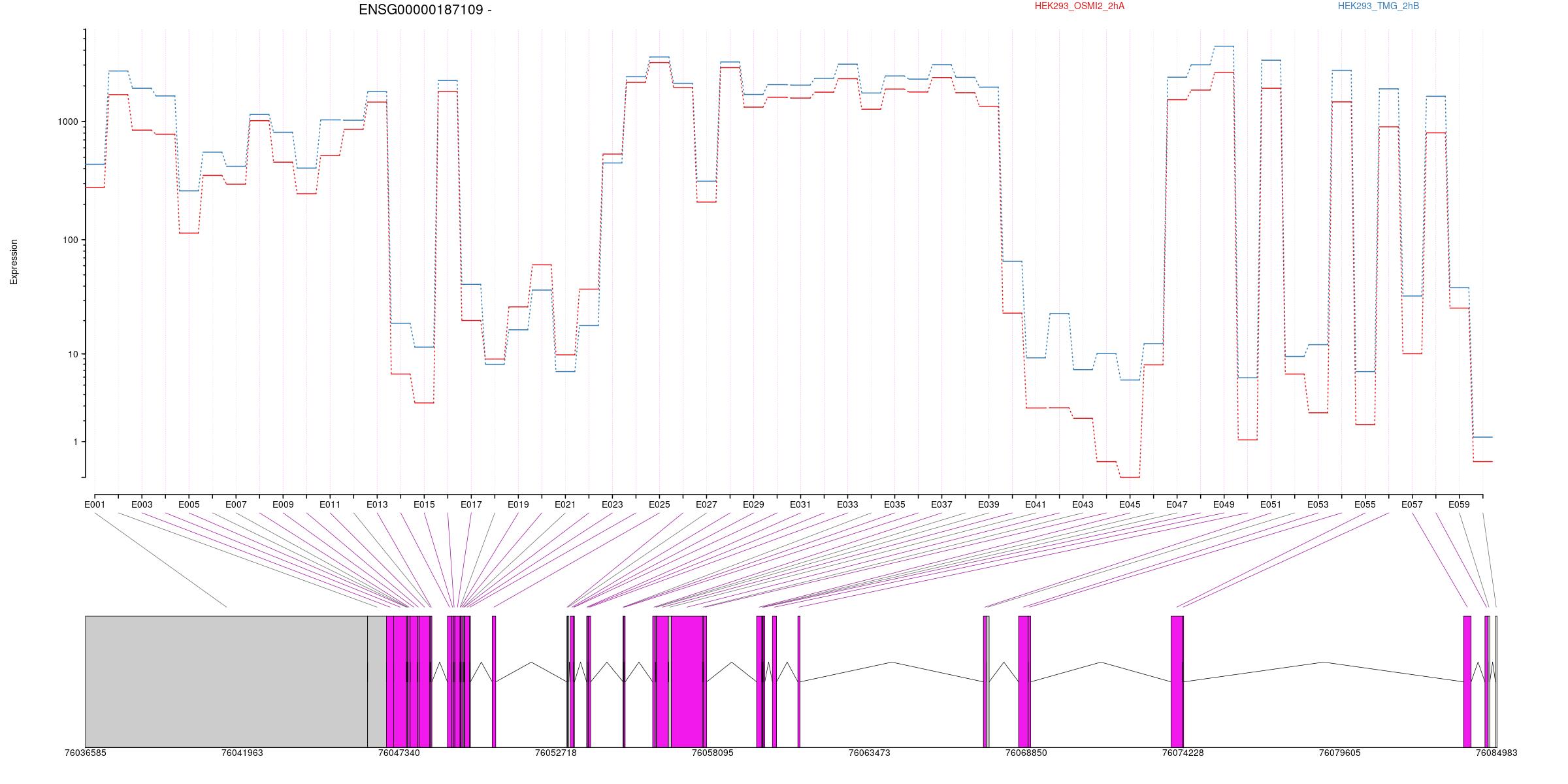Click exon label E045
Viewport: 1568px width, 784px height.
pyautogui.click(x=1130, y=504)
